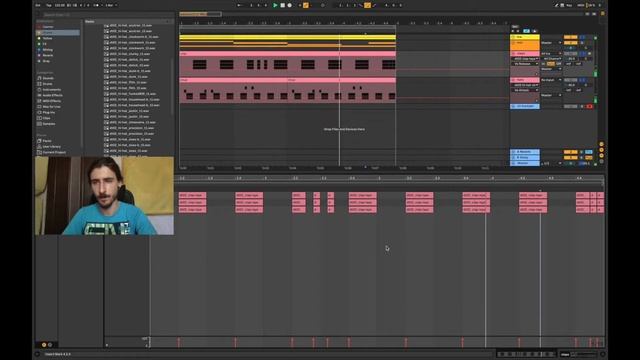Stop playback with the Stop button
Viewport: 640px width, 360px height.
(x=282, y=5)
